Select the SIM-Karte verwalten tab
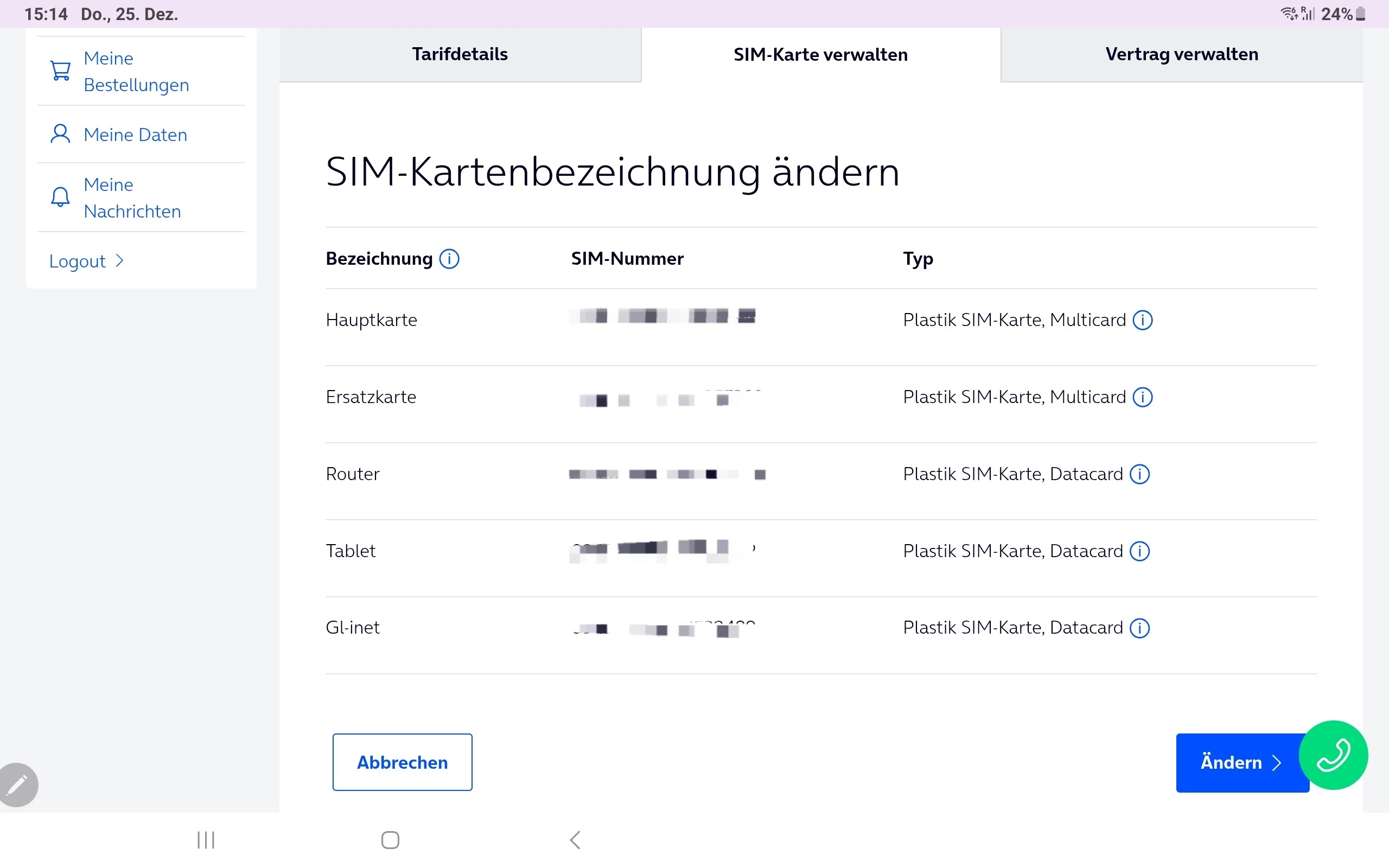Screen dimensions: 1389x868 820,55
